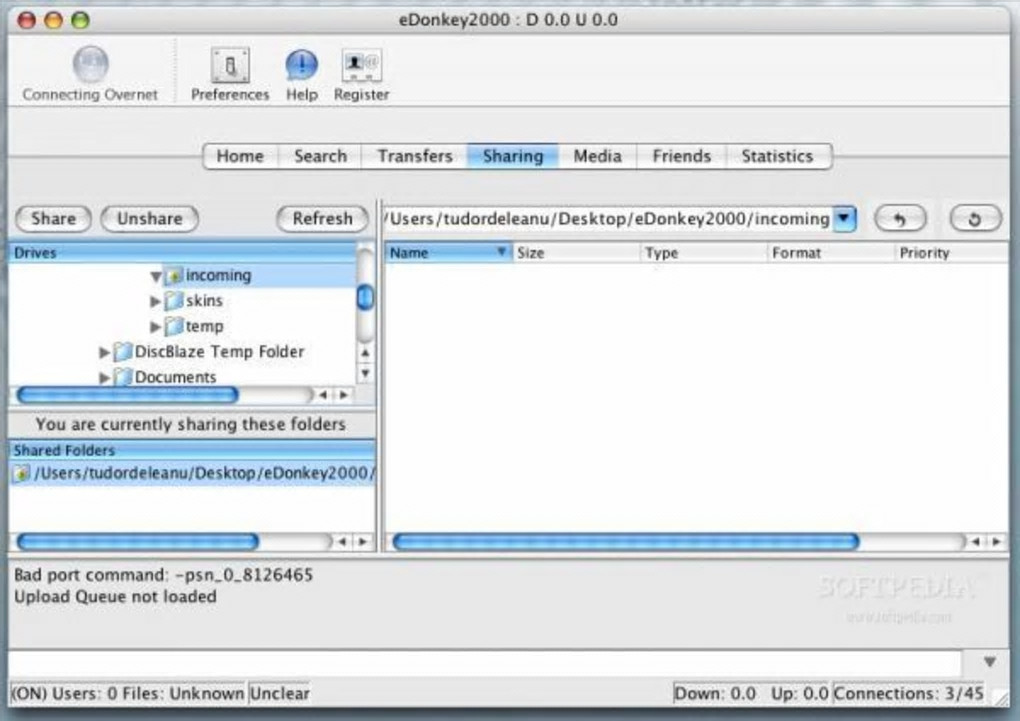Click the Refresh button

pyautogui.click(x=322, y=219)
